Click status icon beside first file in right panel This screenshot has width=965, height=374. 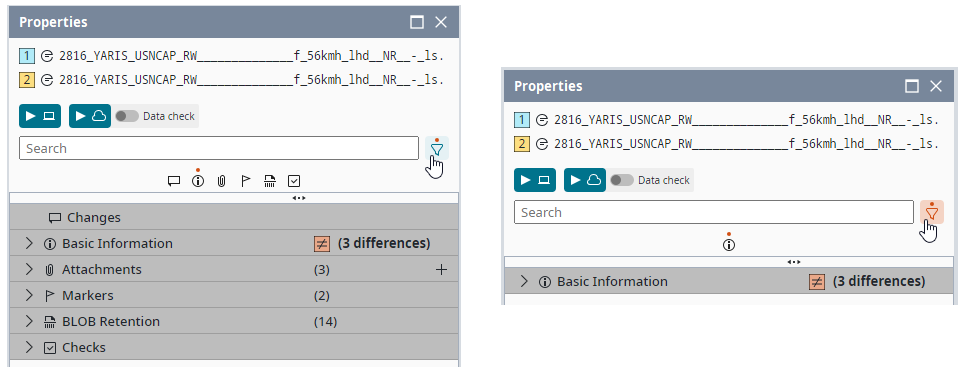click(x=542, y=120)
